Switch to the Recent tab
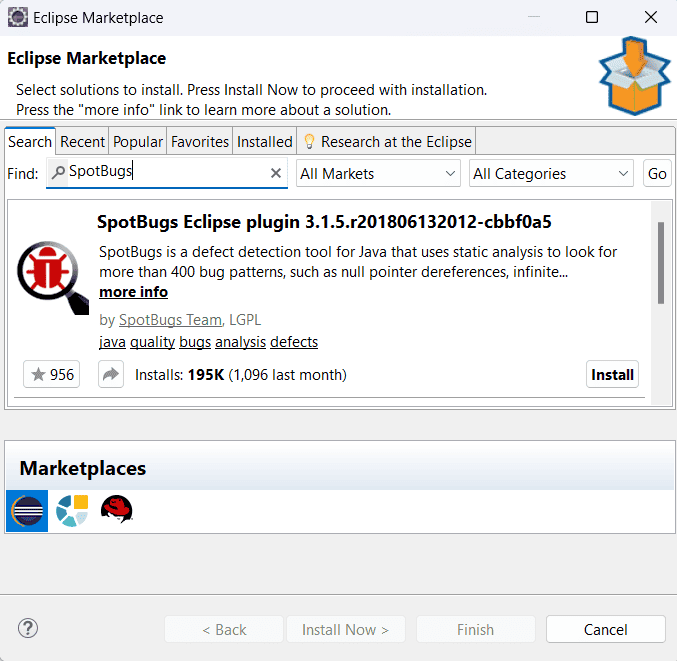Image resolution: width=677 pixels, height=661 pixels. coord(82,142)
